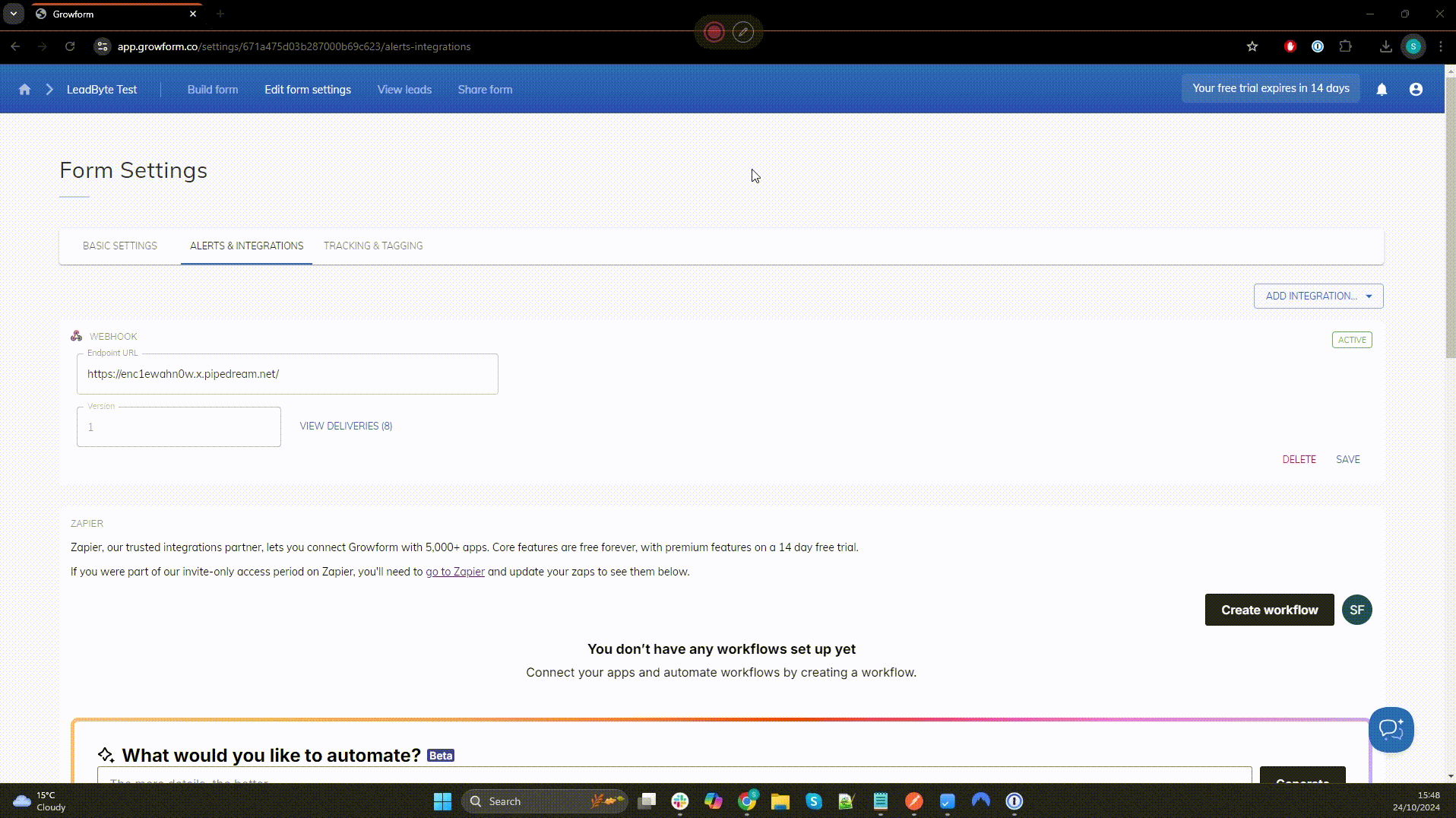Click the breadcrumb chevron after home
Screen dimensions: 1456x818
(49, 90)
